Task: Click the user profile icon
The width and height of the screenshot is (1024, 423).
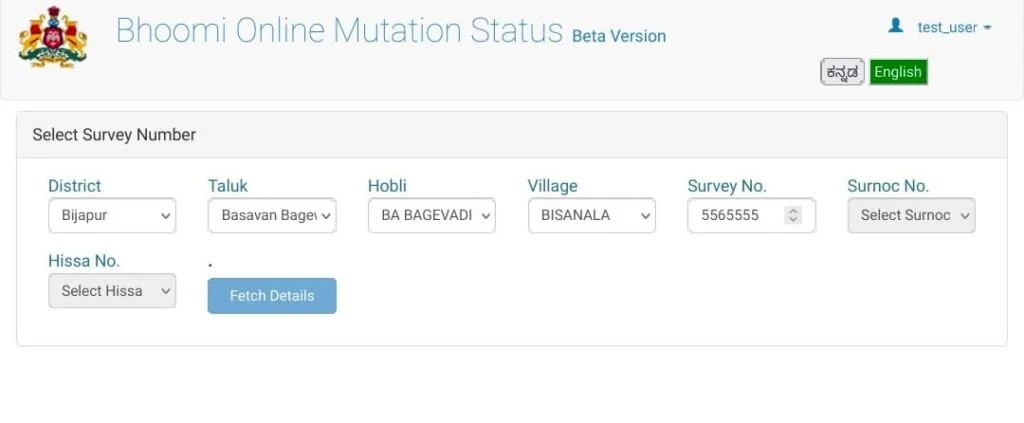Action: 895,25
